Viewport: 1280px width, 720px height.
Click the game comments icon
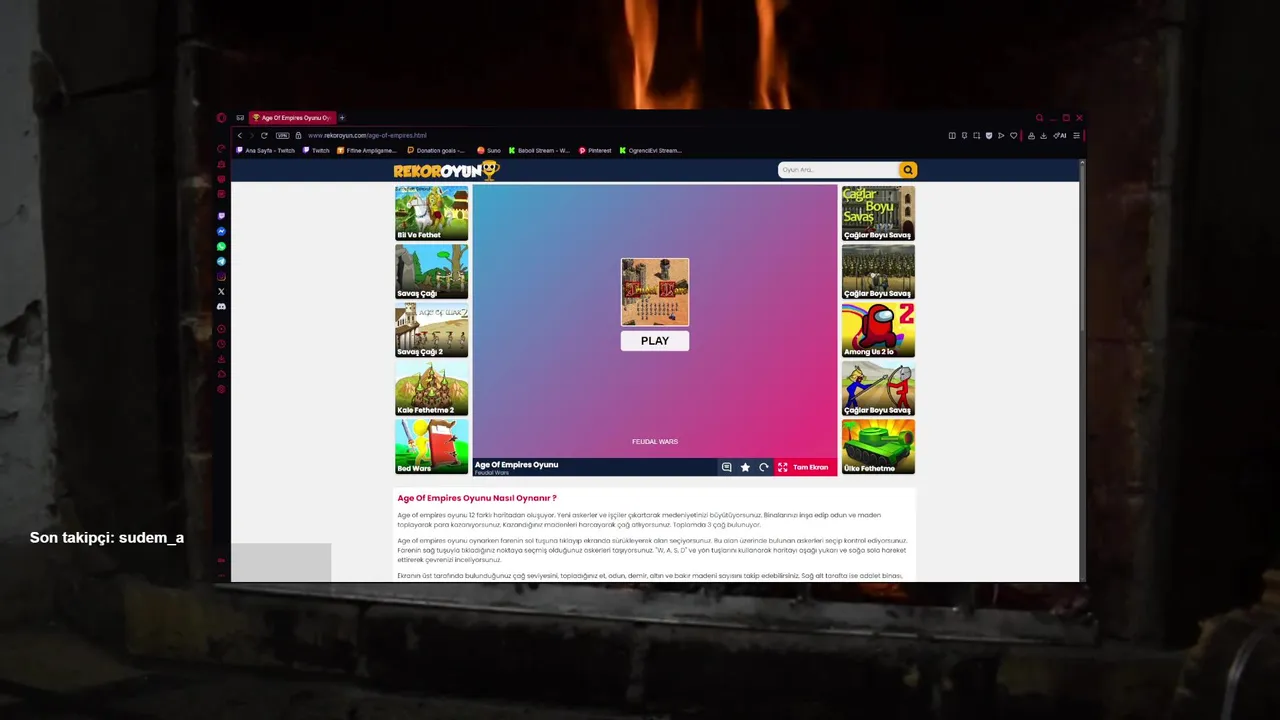point(727,467)
